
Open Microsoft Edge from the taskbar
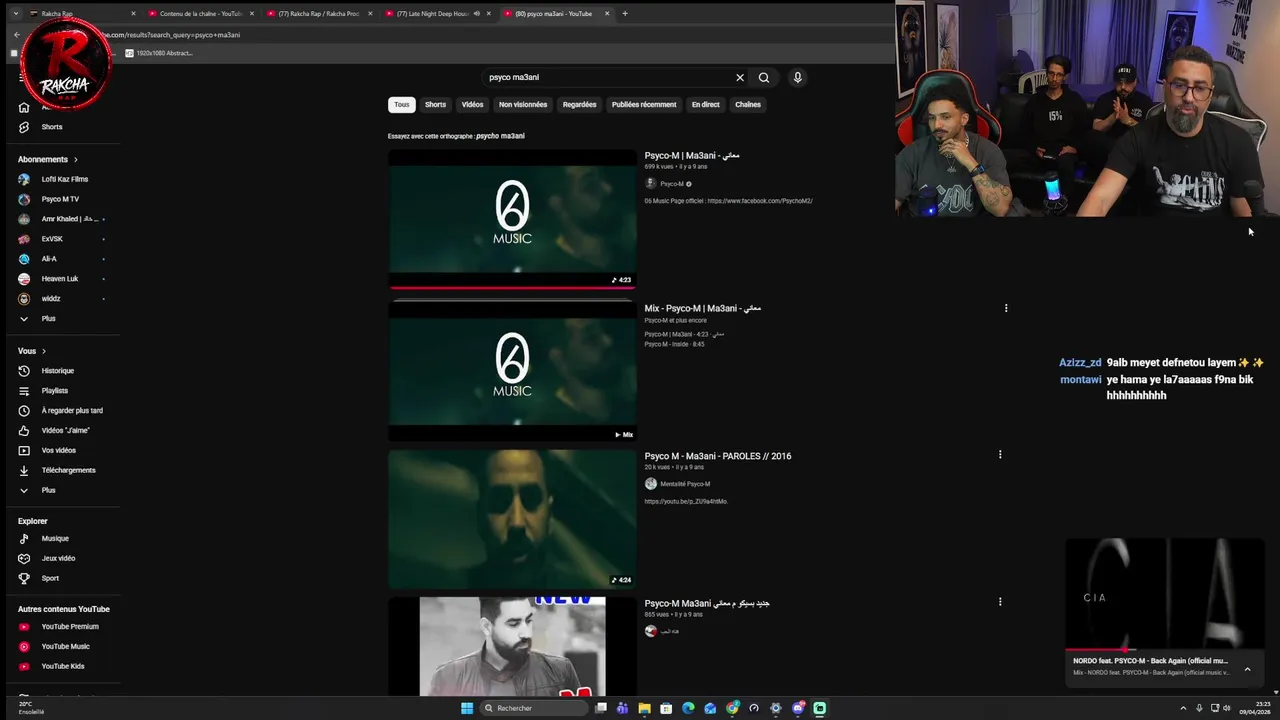(688, 708)
